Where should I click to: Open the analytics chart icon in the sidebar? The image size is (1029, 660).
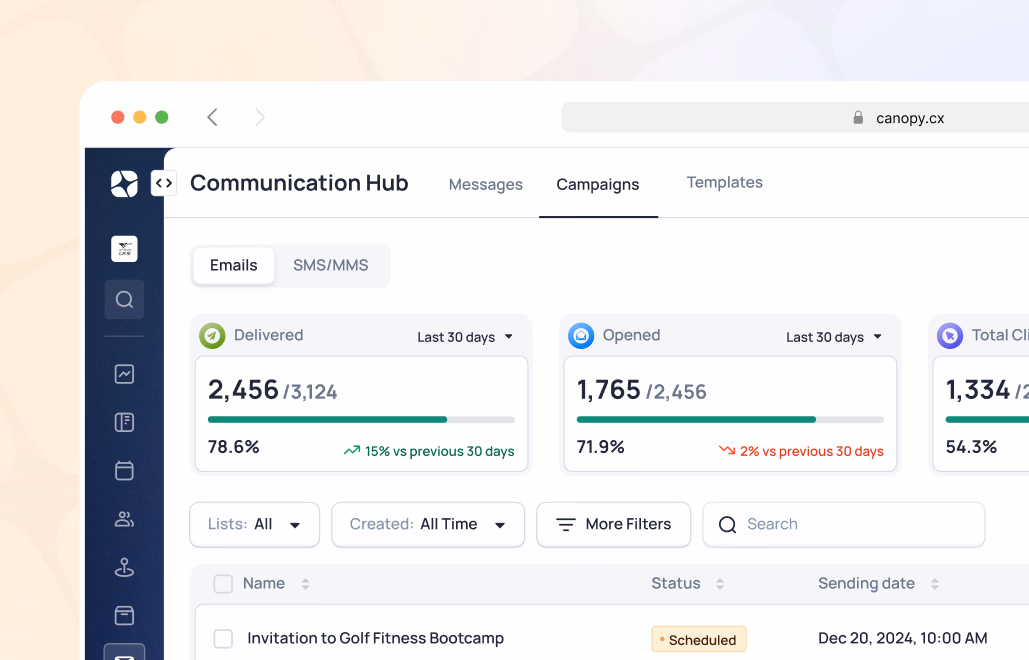(124, 374)
